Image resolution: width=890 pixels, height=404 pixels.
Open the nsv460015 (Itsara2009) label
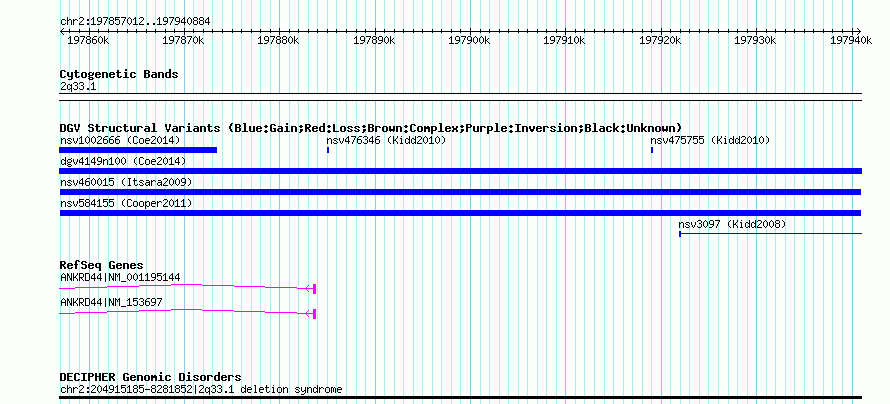(x=126, y=182)
